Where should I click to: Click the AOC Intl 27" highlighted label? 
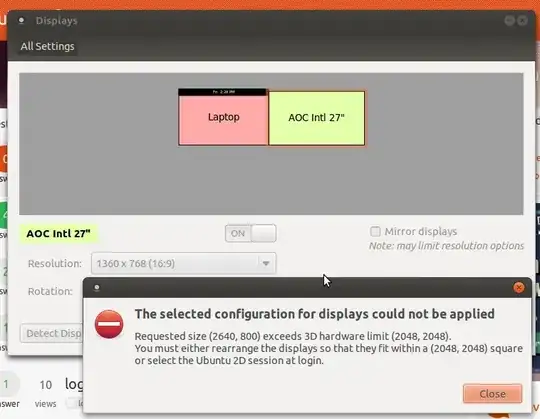pyautogui.click(x=59, y=233)
